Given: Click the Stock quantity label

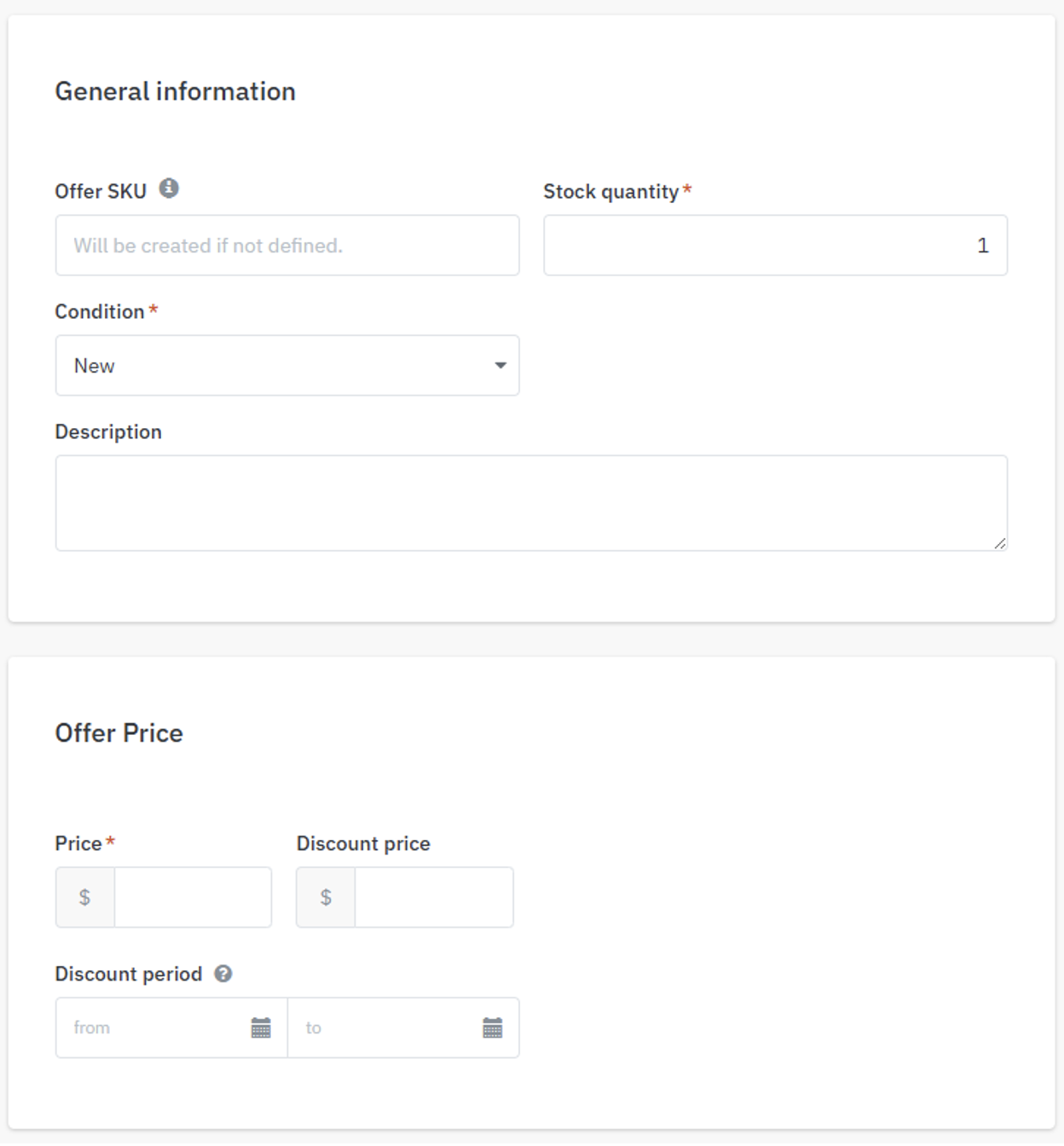Looking at the screenshot, I should click(611, 192).
